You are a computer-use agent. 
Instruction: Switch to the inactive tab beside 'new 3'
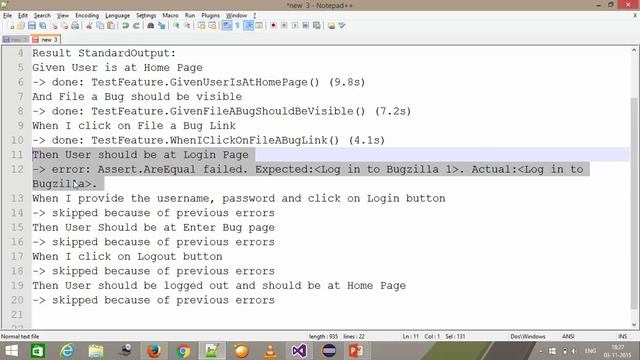15,40
